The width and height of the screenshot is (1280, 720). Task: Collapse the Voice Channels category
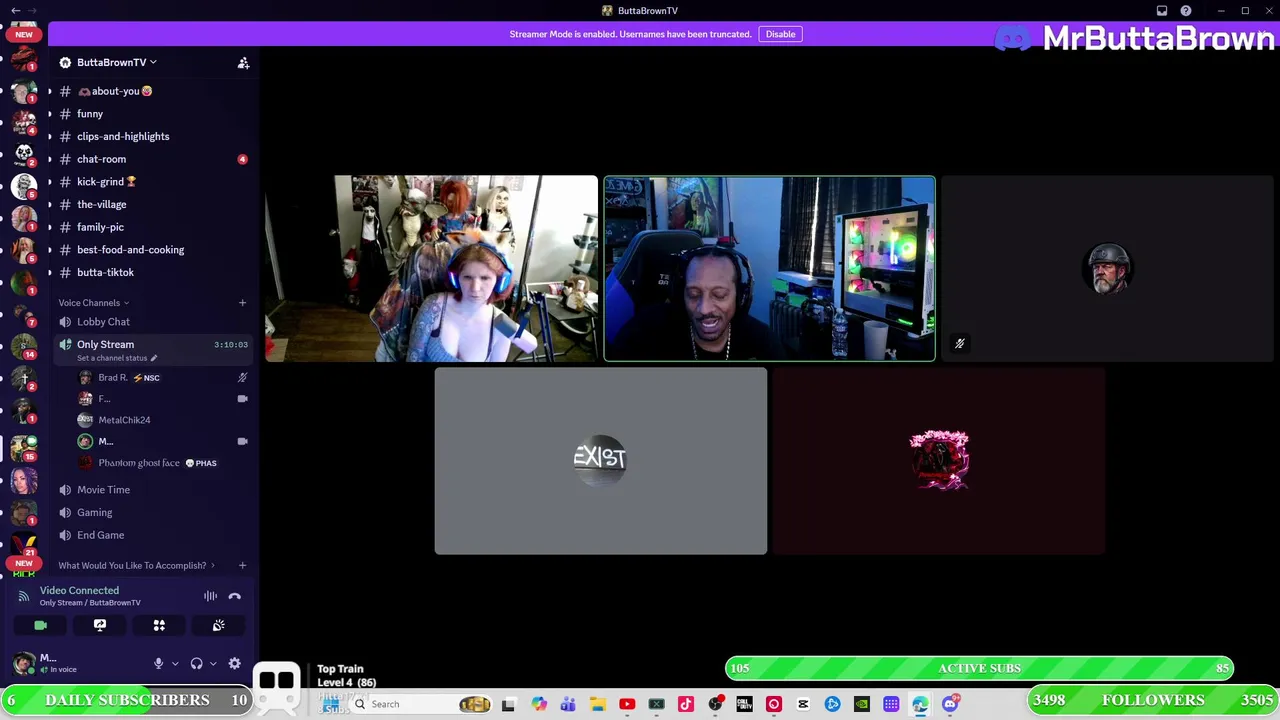click(x=93, y=303)
